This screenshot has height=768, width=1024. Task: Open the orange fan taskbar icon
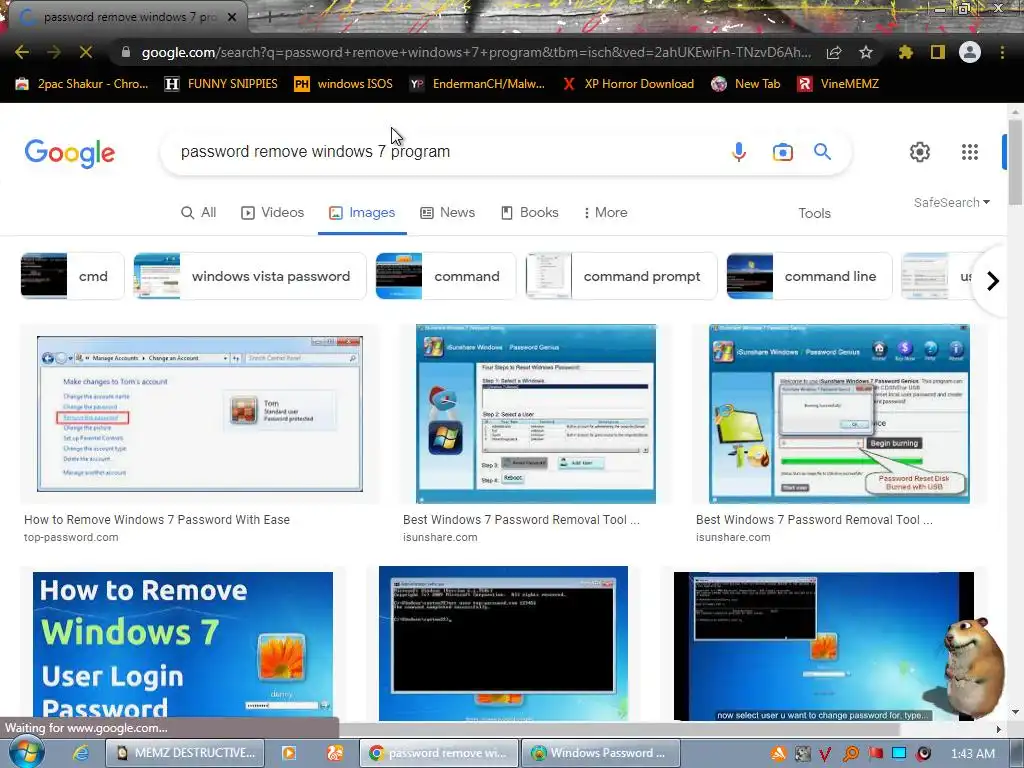pos(335,753)
